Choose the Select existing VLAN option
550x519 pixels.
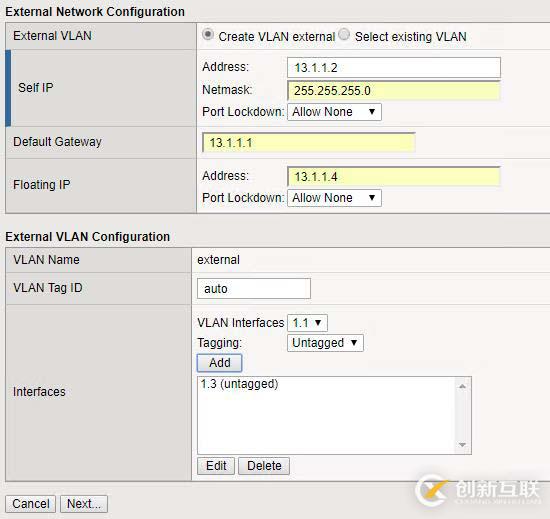(344, 35)
